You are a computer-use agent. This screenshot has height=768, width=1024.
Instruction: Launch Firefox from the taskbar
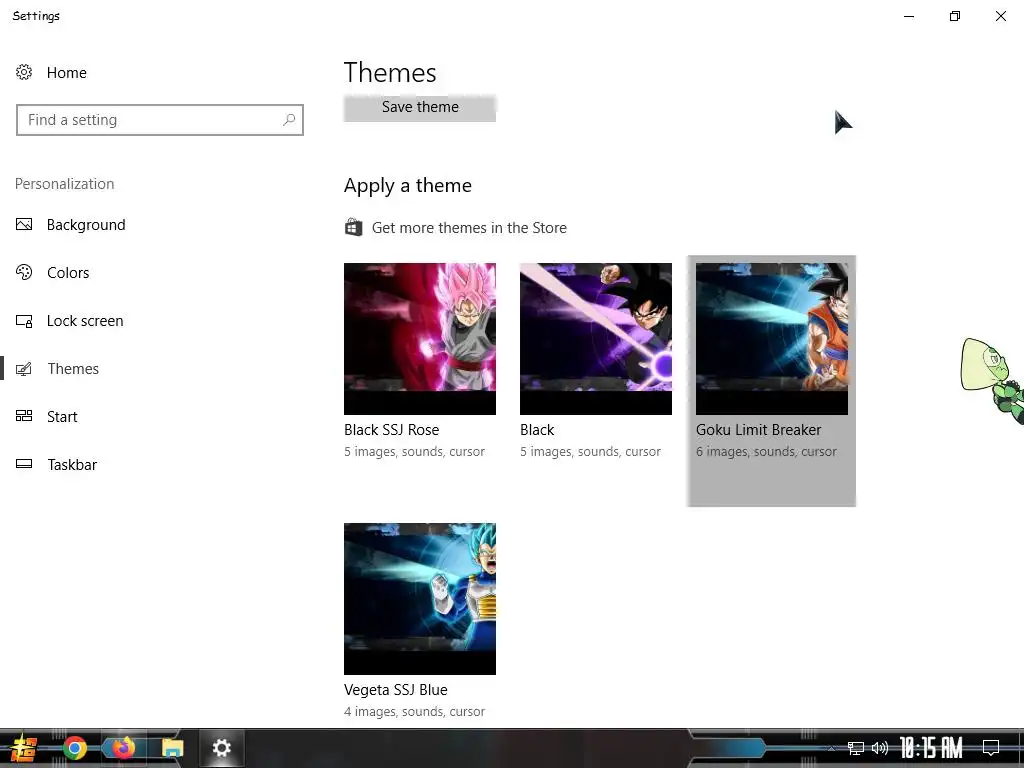[123, 748]
